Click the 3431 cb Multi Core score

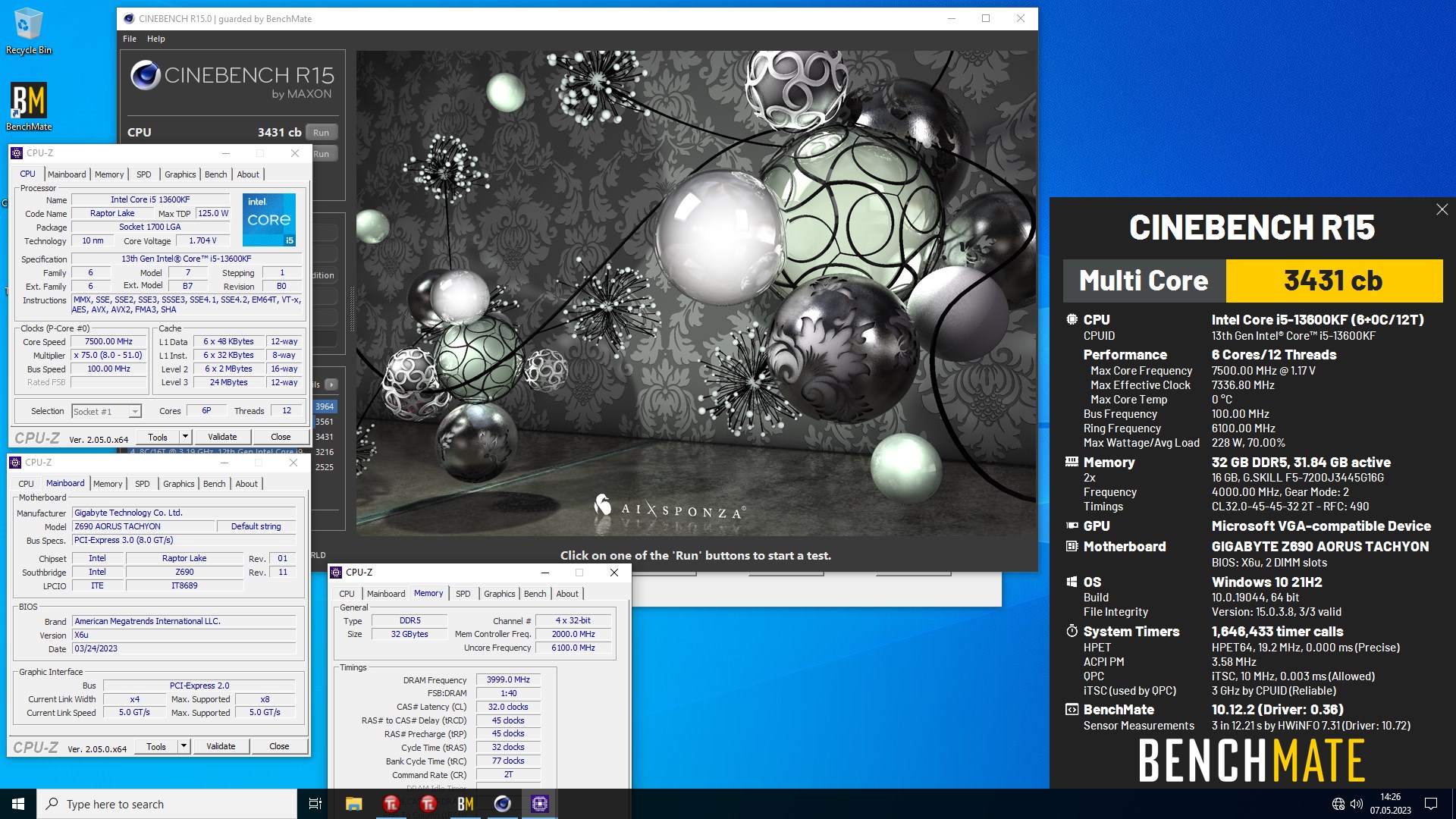(x=1334, y=281)
